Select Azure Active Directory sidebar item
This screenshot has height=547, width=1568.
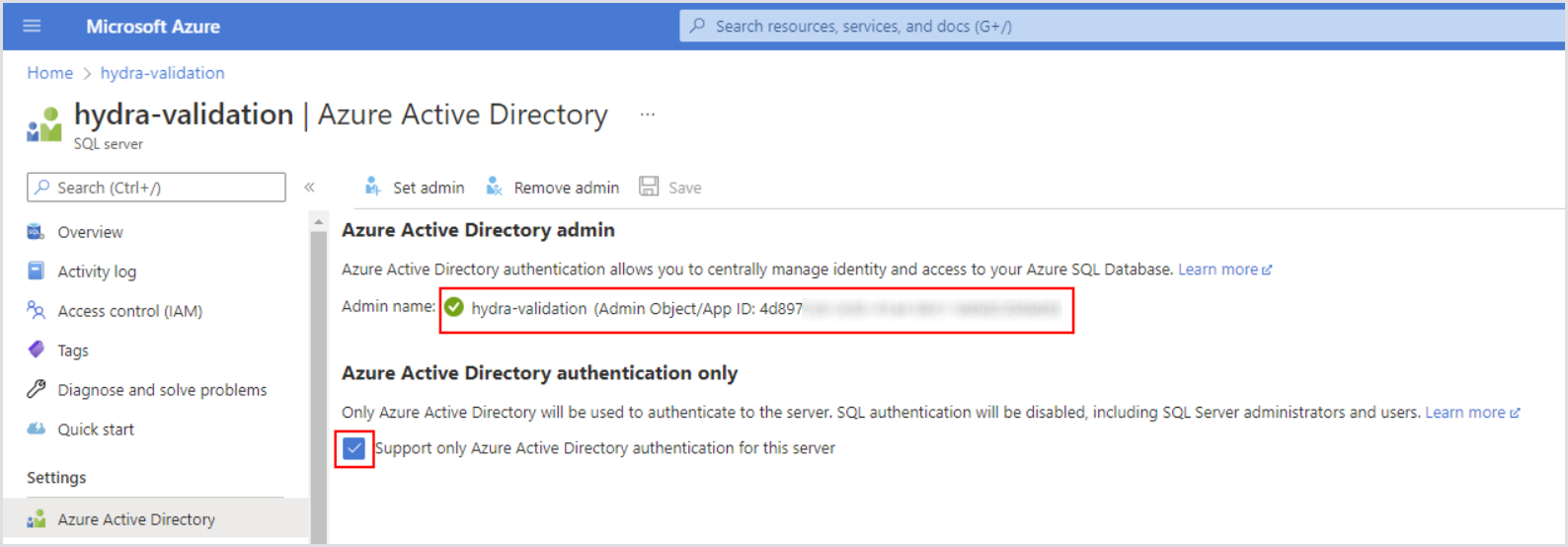135,519
